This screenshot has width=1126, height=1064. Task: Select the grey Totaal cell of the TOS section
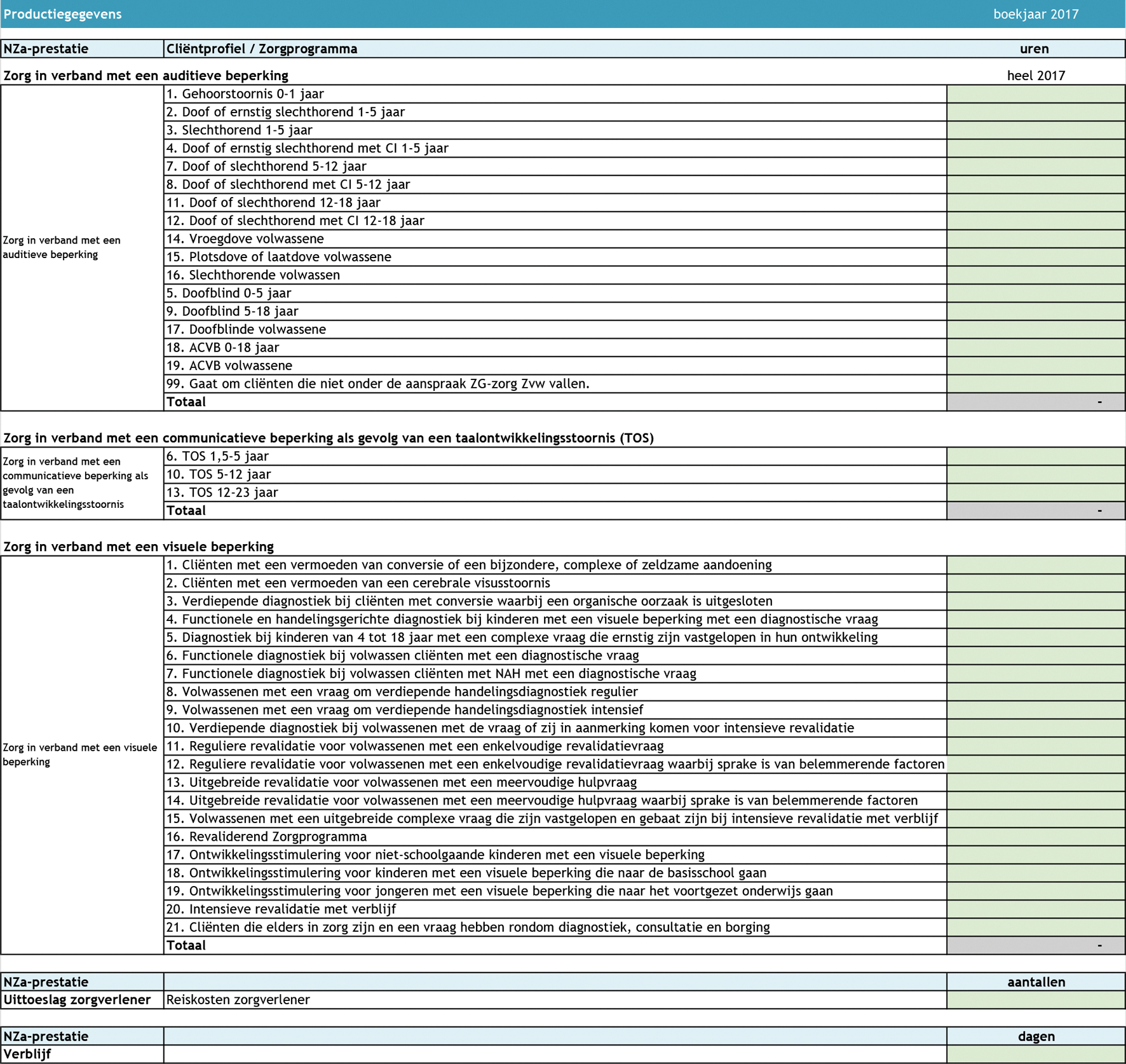[1035, 510]
